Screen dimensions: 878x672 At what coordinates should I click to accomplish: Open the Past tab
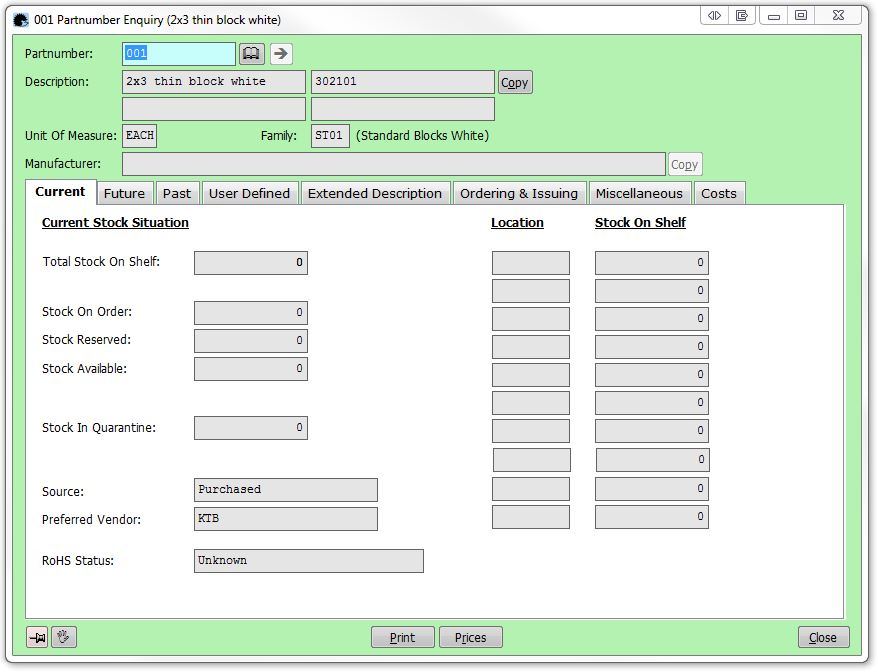click(x=177, y=194)
